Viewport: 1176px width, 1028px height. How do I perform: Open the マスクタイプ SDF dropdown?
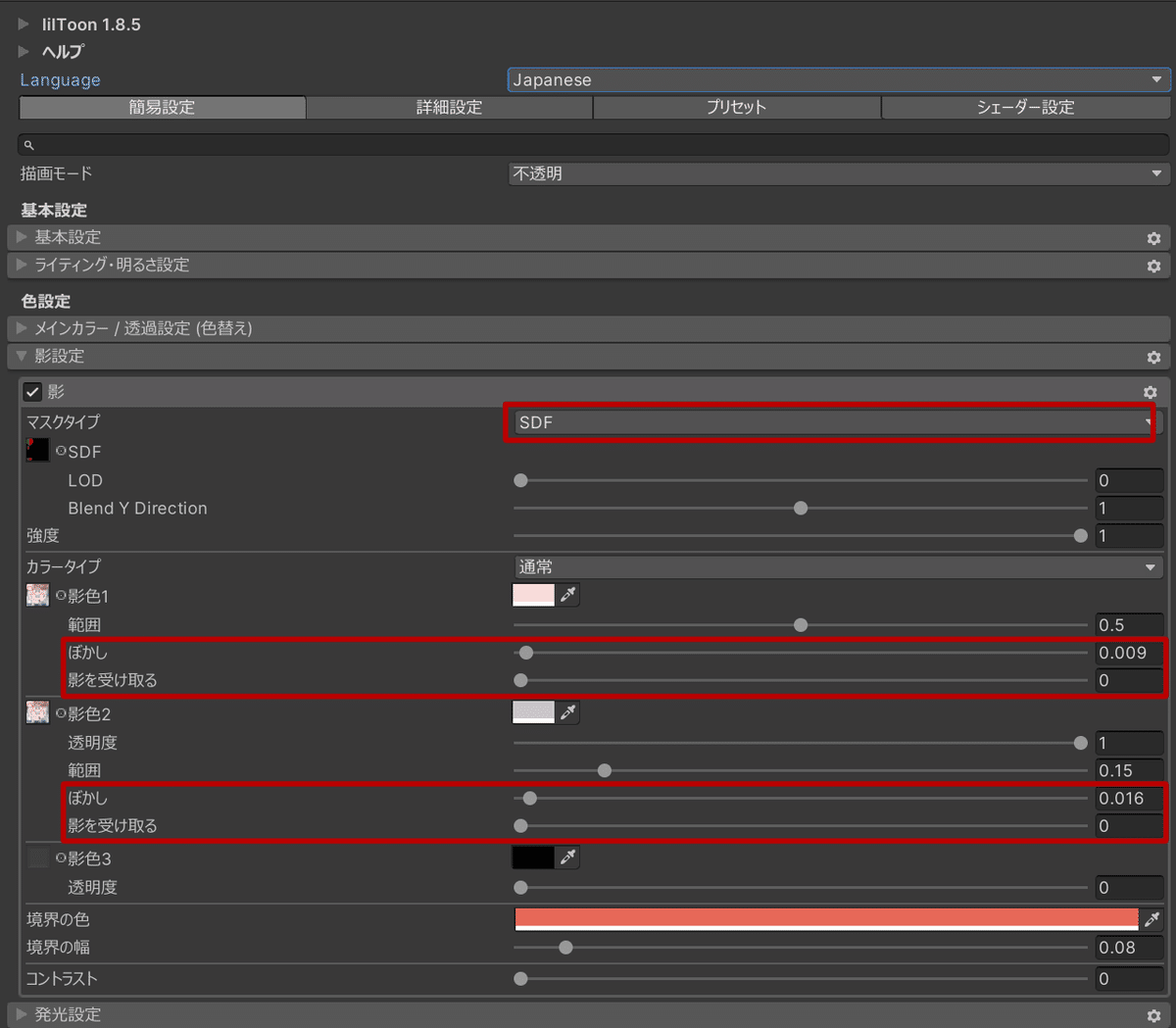[x=838, y=422]
